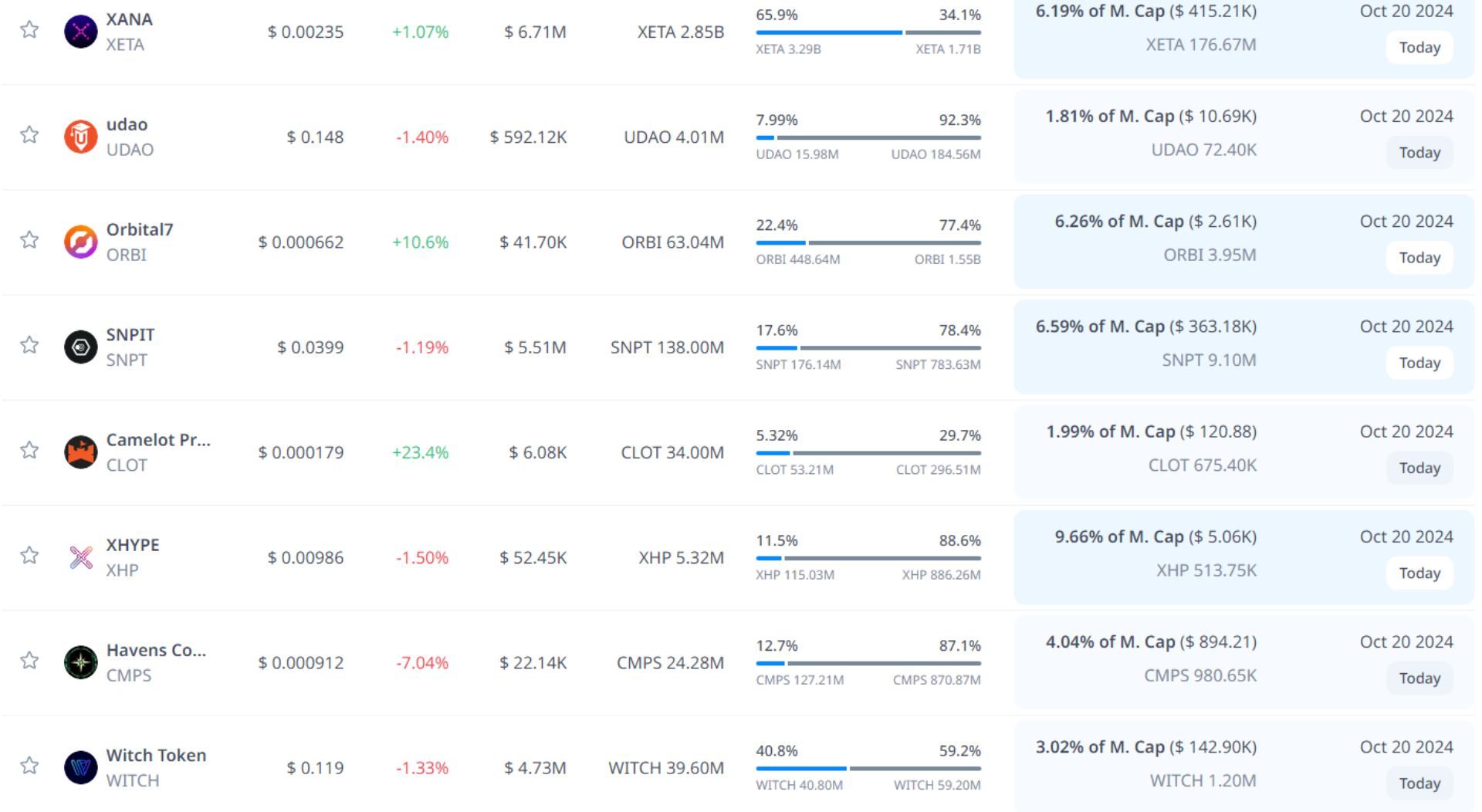Toggle the watchlist star for SNPIT
This screenshot has width=1482, height=812.
click(x=29, y=345)
